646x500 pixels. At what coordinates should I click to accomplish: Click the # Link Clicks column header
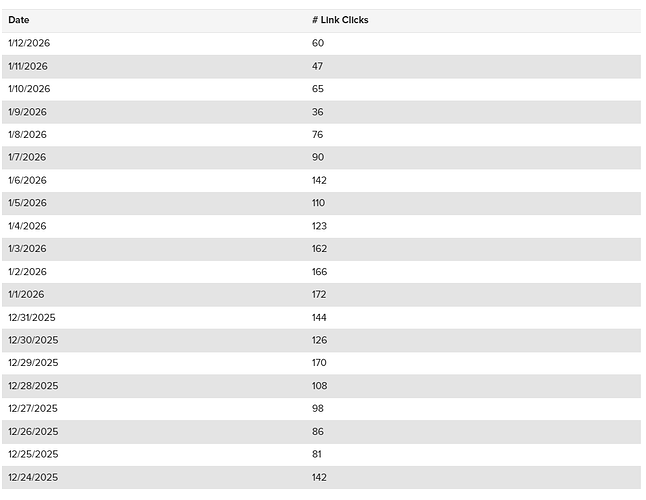click(340, 20)
